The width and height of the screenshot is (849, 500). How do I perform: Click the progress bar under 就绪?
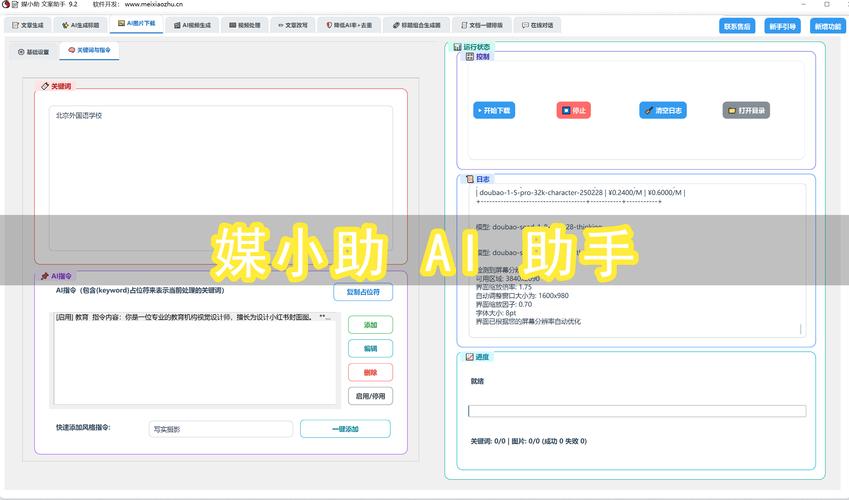(x=637, y=411)
